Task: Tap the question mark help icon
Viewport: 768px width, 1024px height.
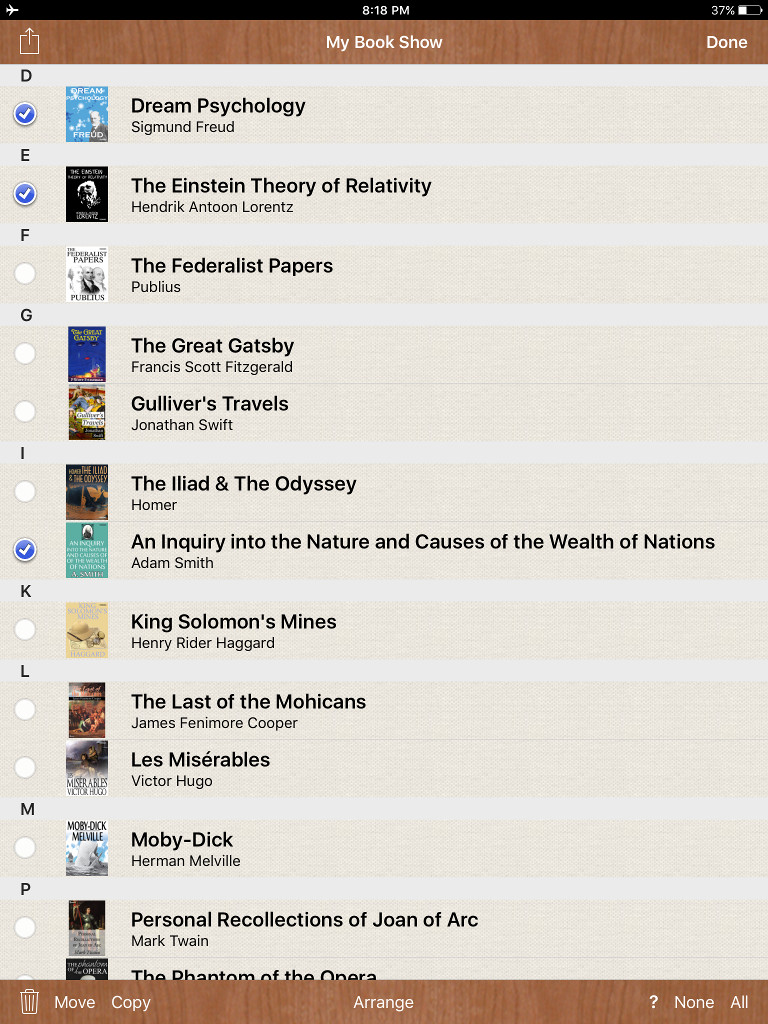Action: [x=654, y=1002]
